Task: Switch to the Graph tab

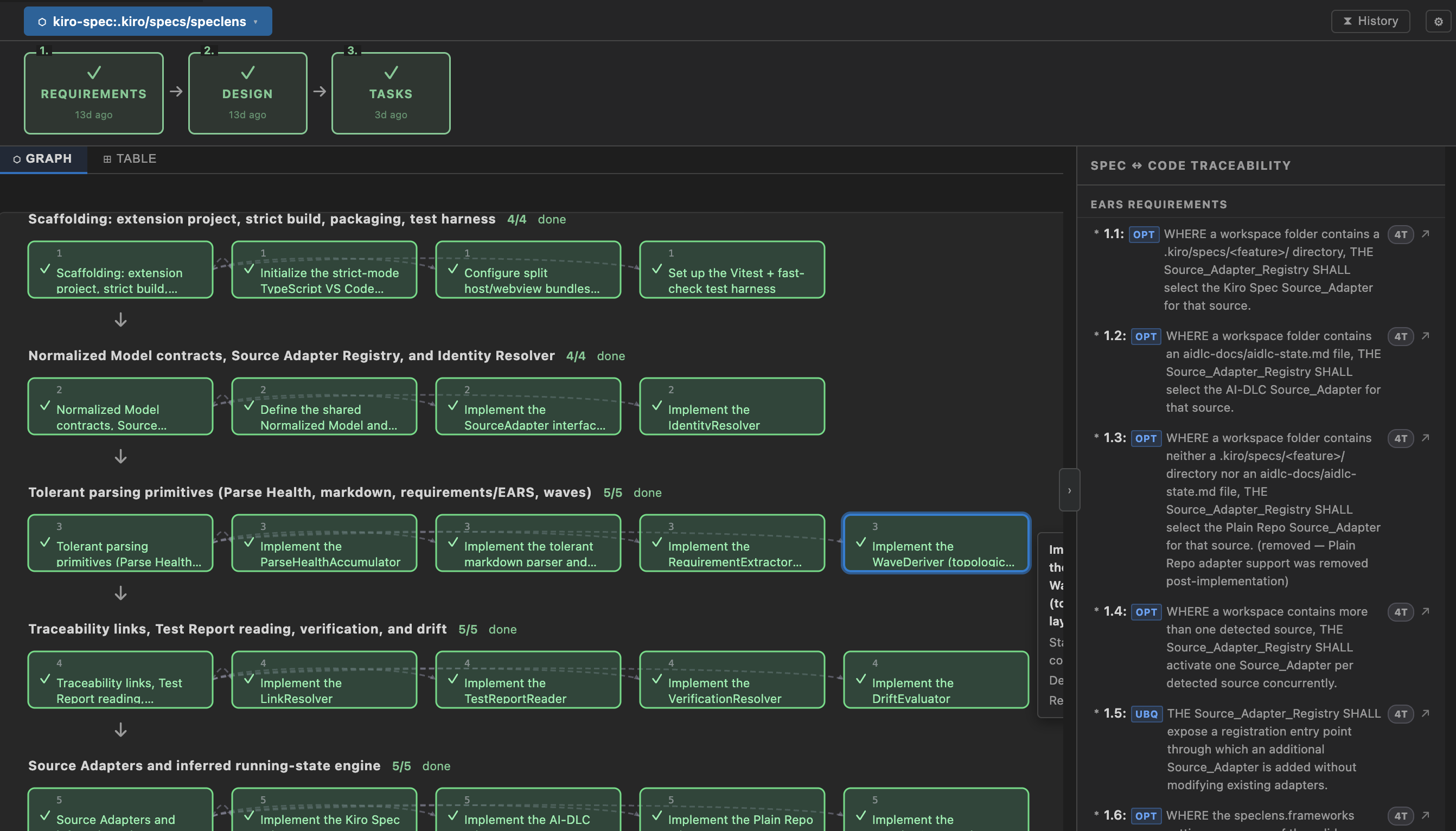Action: pos(43,159)
